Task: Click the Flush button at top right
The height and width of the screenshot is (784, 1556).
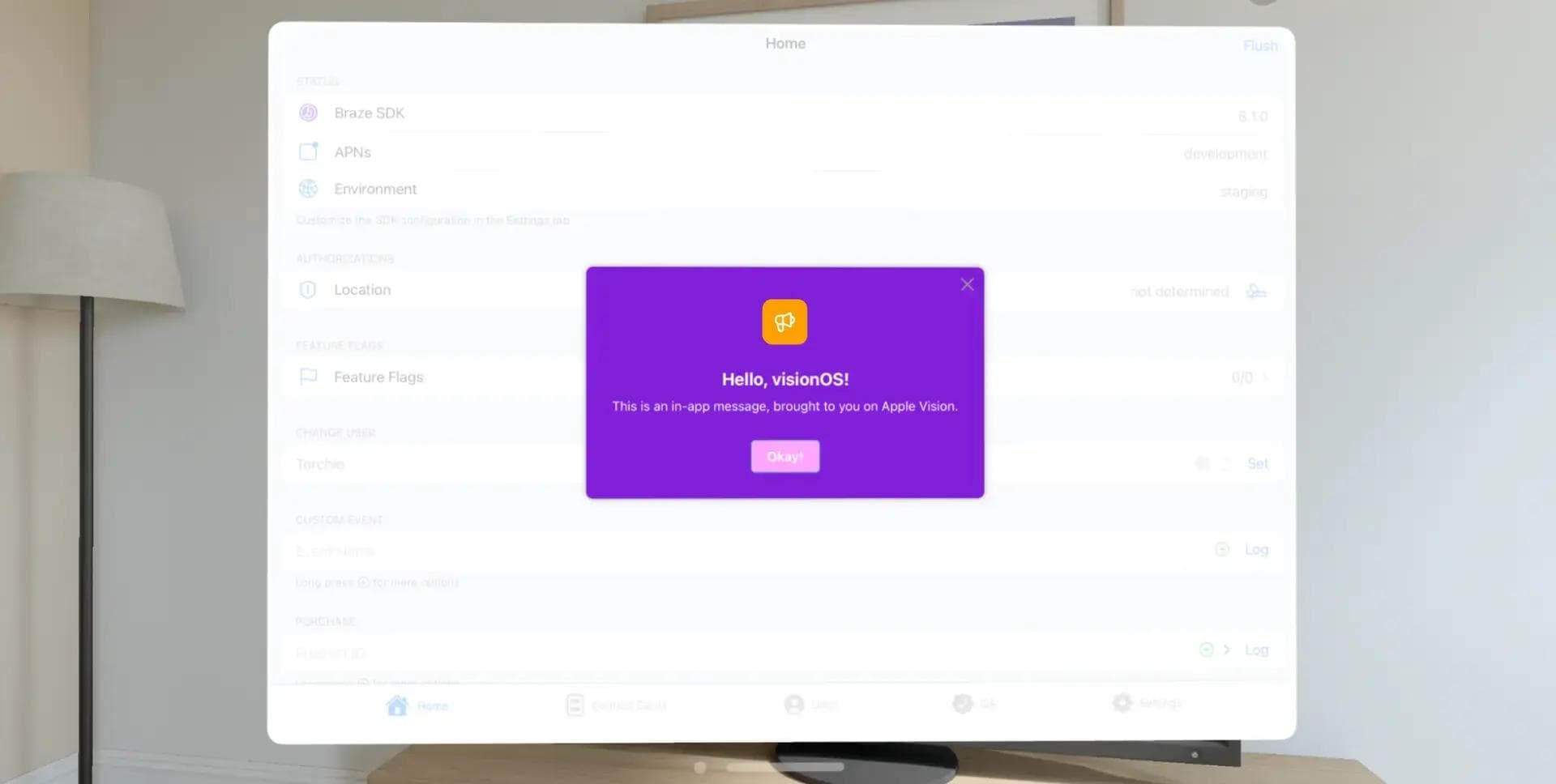Action: 1259,46
